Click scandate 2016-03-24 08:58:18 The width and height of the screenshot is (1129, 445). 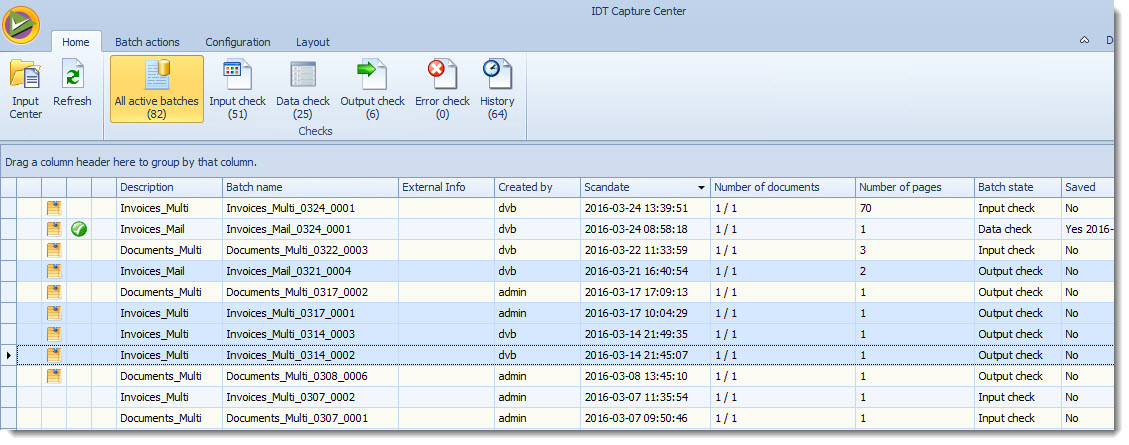(636, 229)
